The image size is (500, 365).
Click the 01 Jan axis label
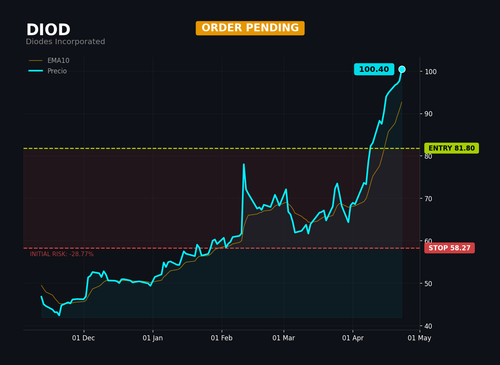pos(153,338)
